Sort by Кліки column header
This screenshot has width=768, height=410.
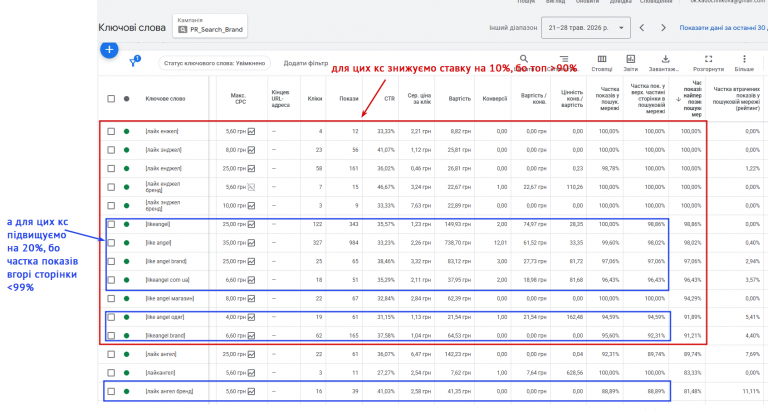tap(315, 99)
